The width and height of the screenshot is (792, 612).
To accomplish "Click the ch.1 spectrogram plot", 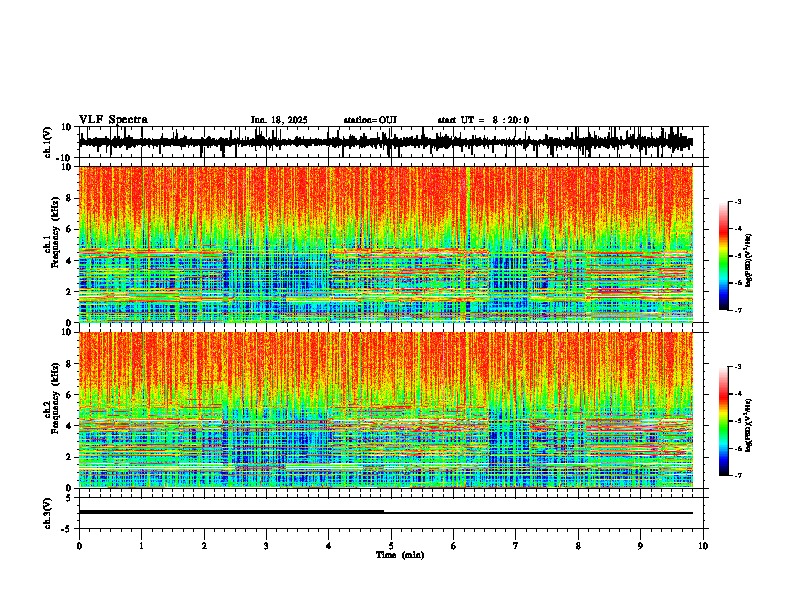I will (386, 244).
